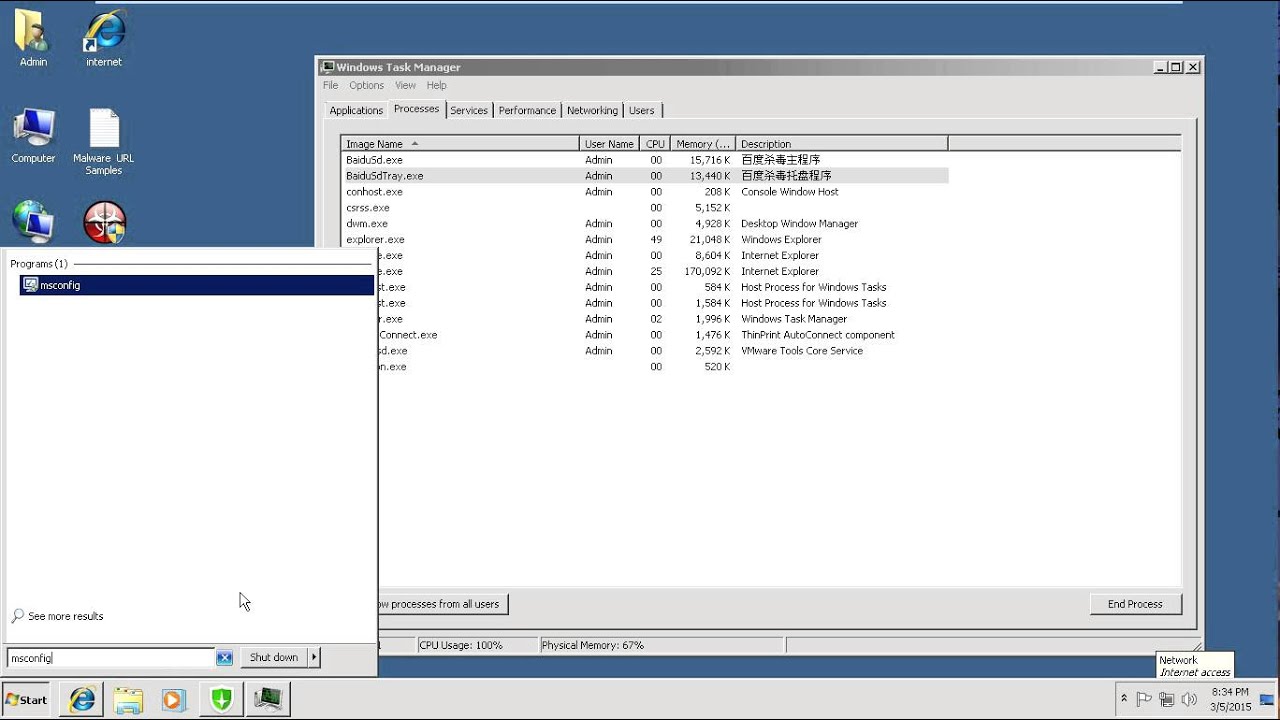Open the File menu in Task Manager
Viewport: 1280px width, 720px height.
pos(330,85)
